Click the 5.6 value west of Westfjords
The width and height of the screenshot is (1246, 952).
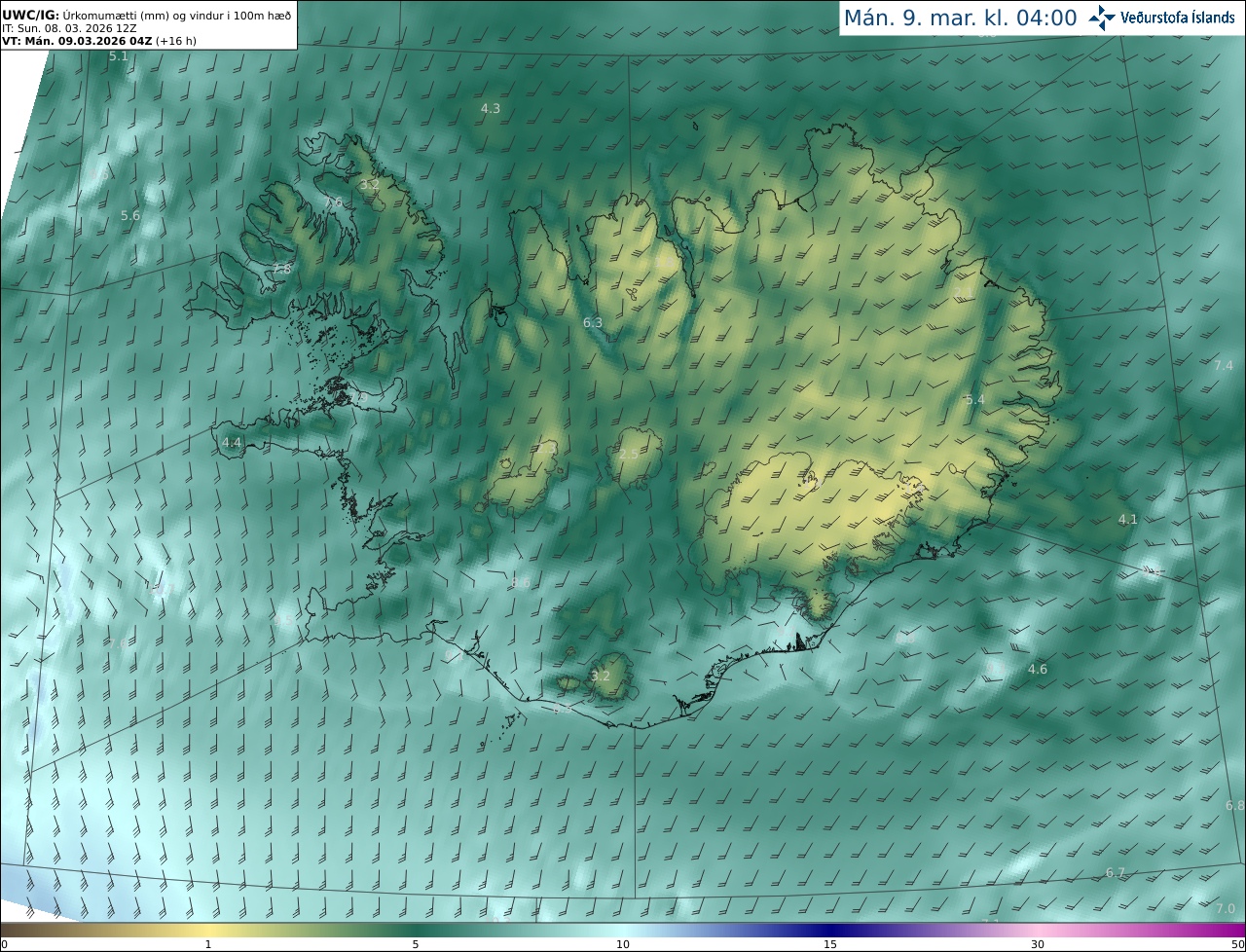click(x=130, y=215)
